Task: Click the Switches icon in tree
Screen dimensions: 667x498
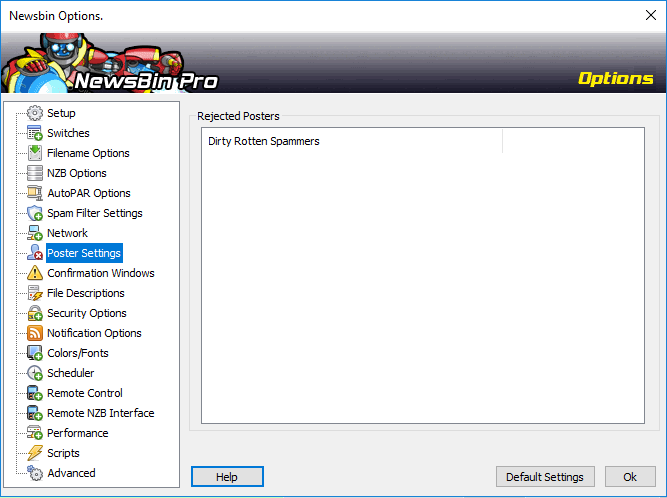Action: [x=34, y=133]
